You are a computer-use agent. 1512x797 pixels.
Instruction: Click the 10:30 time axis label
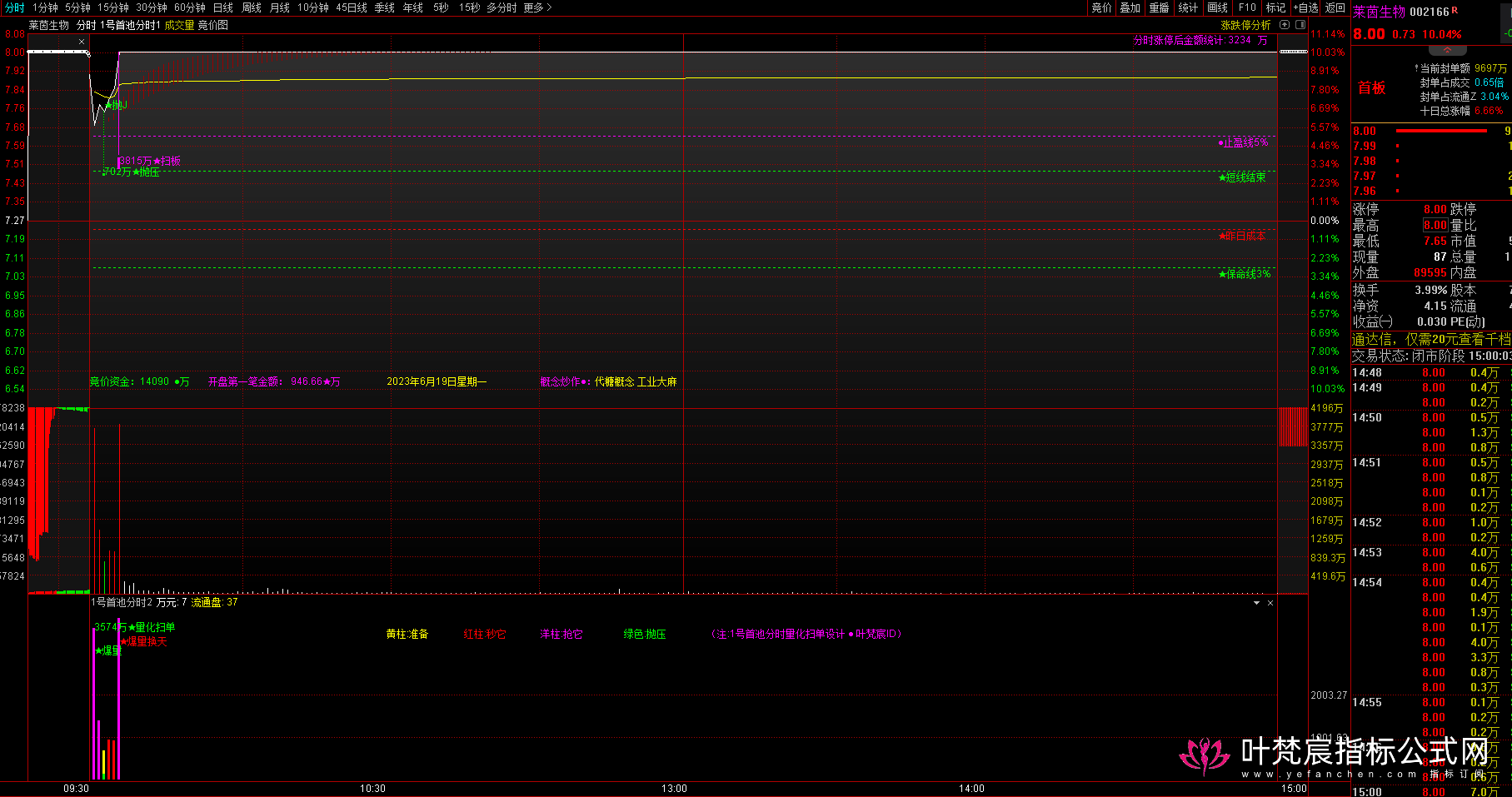(x=372, y=788)
